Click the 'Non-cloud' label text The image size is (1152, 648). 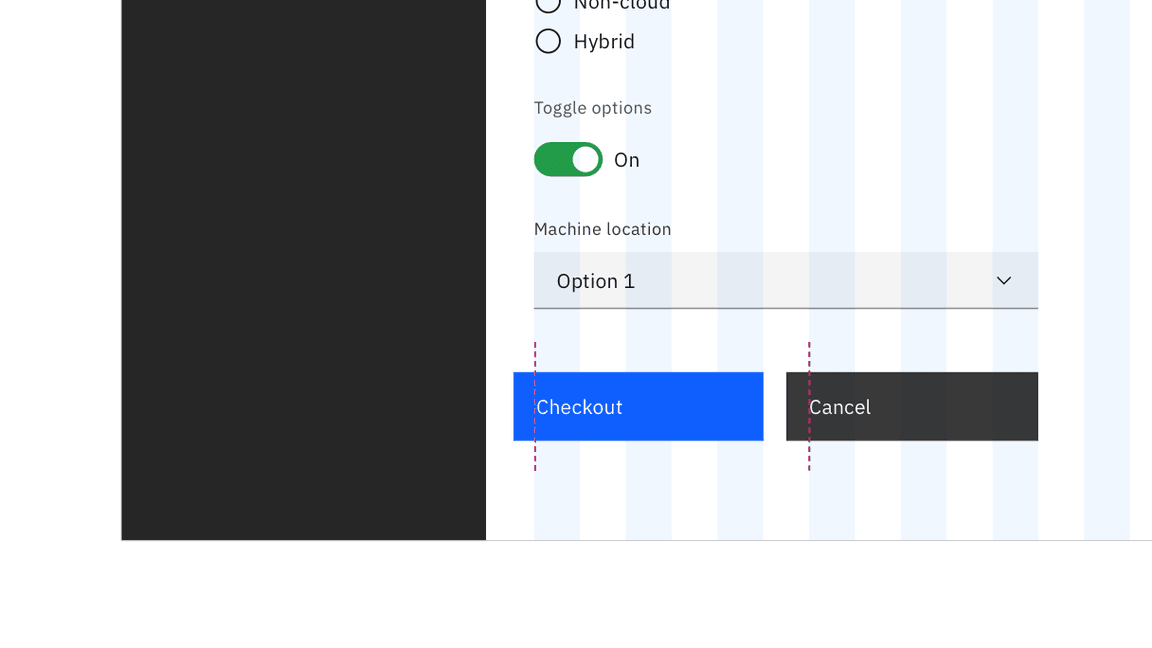[x=622, y=5]
